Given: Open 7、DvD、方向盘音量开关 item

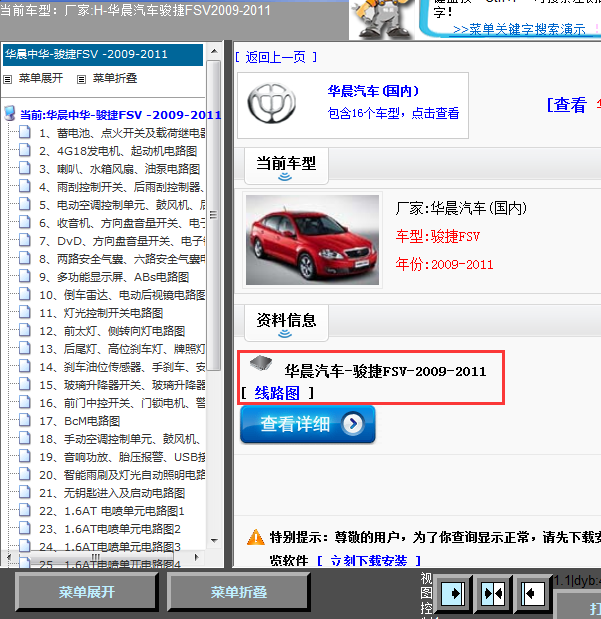Looking at the screenshot, I should [x=122, y=241].
